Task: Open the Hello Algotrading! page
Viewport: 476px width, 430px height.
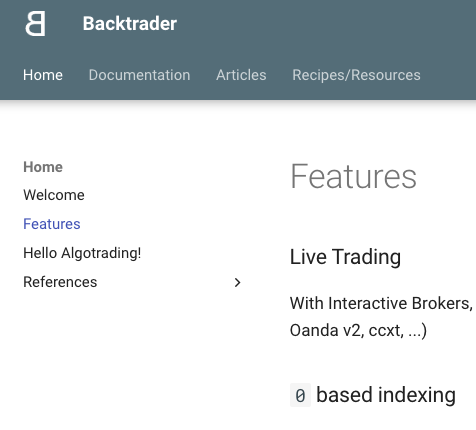Action: tap(82, 253)
